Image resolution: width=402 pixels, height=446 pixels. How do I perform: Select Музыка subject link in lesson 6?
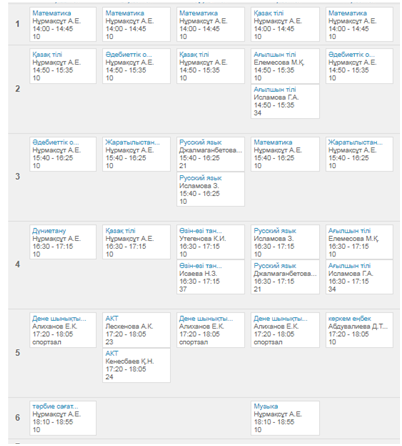pyautogui.click(x=266, y=406)
